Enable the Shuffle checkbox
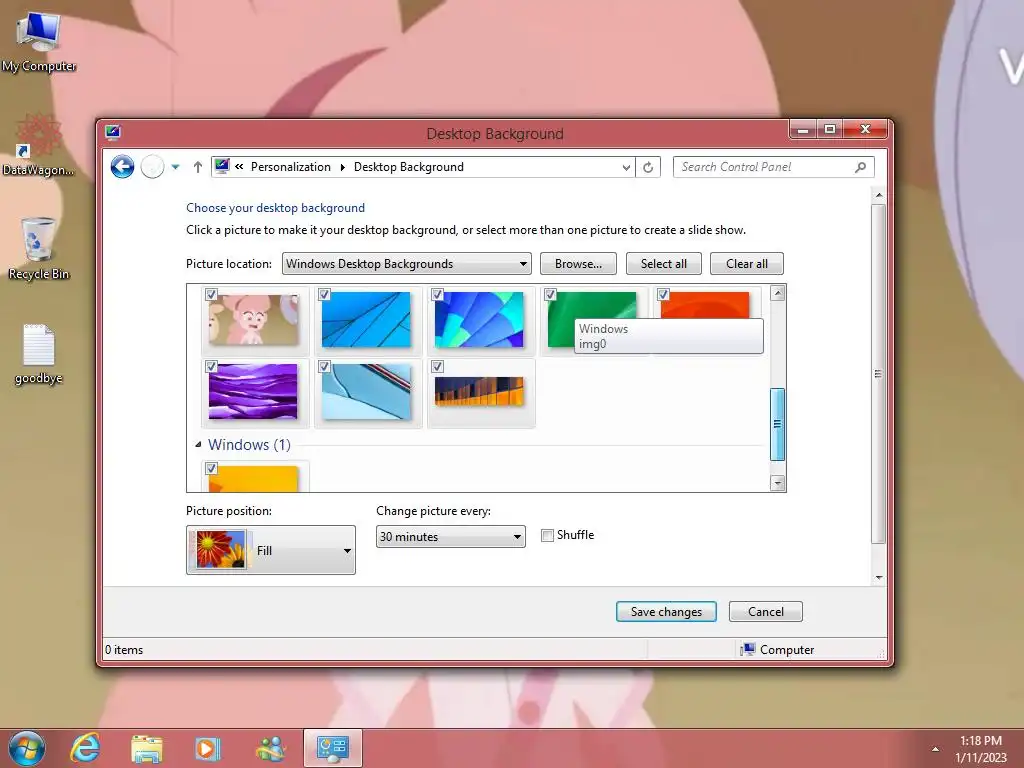This screenshot has height=768, width=1024. [547, 536]
